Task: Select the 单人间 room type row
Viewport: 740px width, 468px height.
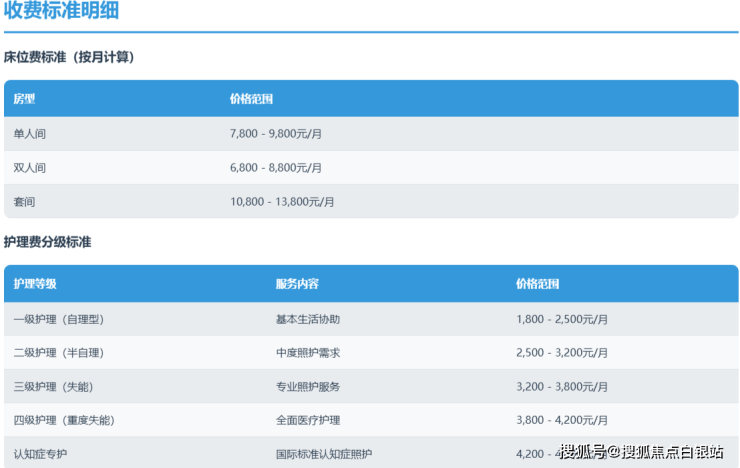Action: pyautogui.click(x=29, y=134)
